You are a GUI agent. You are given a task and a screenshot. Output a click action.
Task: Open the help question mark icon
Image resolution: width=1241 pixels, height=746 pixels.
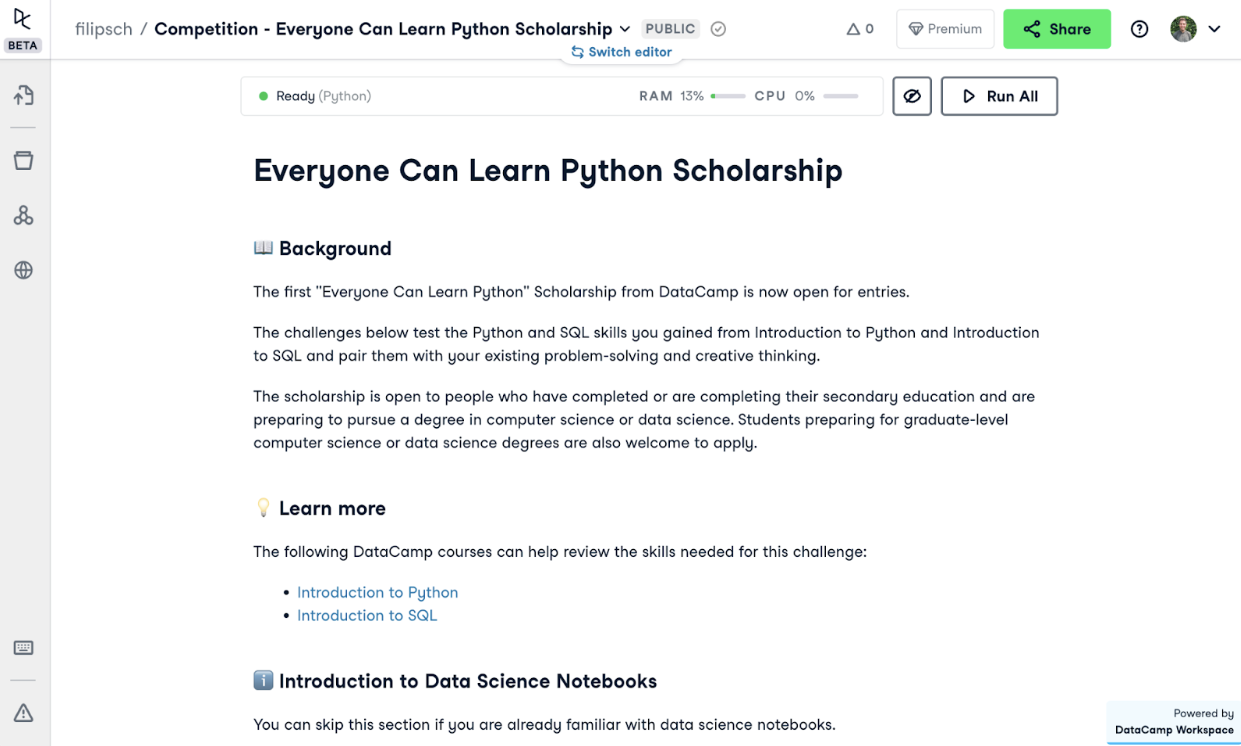(x=1139, y=29)
